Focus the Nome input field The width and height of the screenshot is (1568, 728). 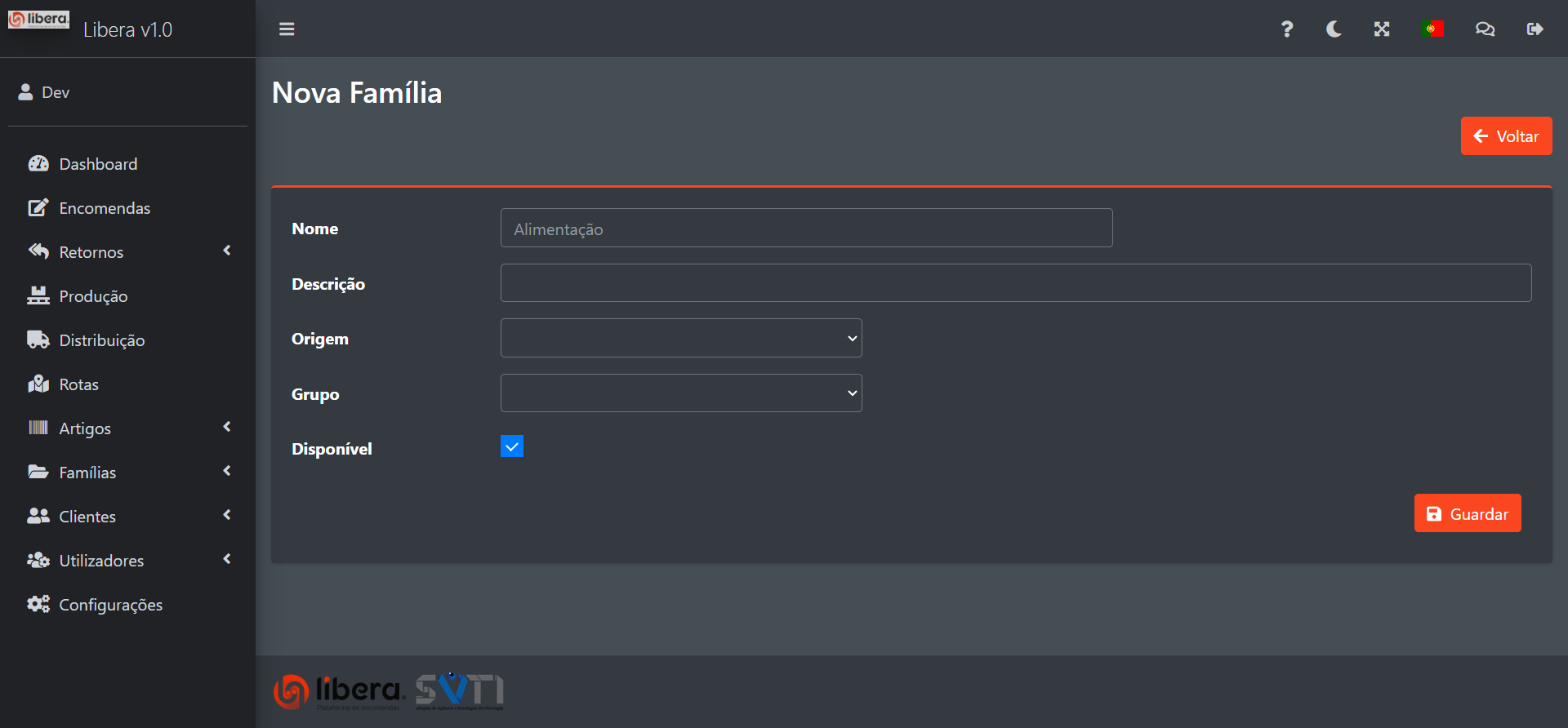(x=806, y=229)
